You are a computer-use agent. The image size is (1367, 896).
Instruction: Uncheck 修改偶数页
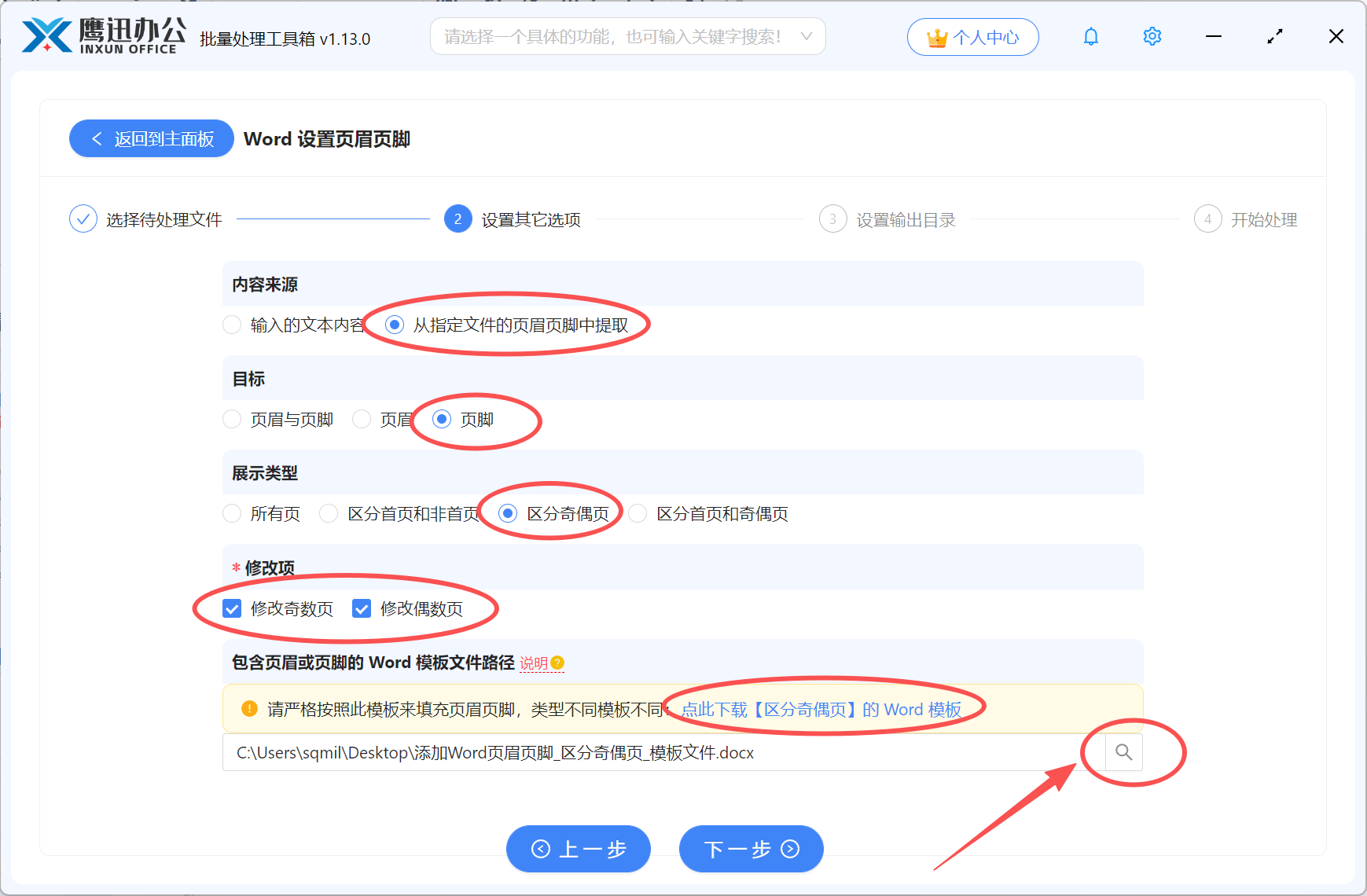click(x=362, y=608)
